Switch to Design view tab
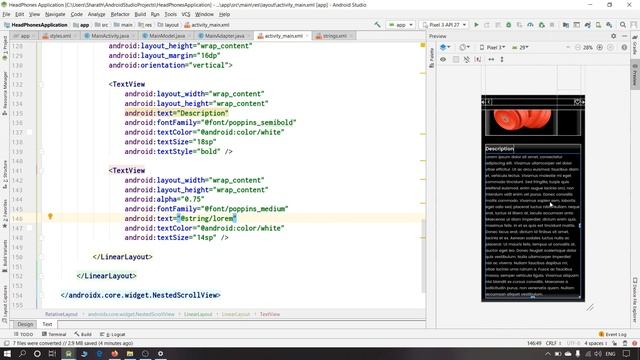 pyautogui.click(x=25, y=324)
